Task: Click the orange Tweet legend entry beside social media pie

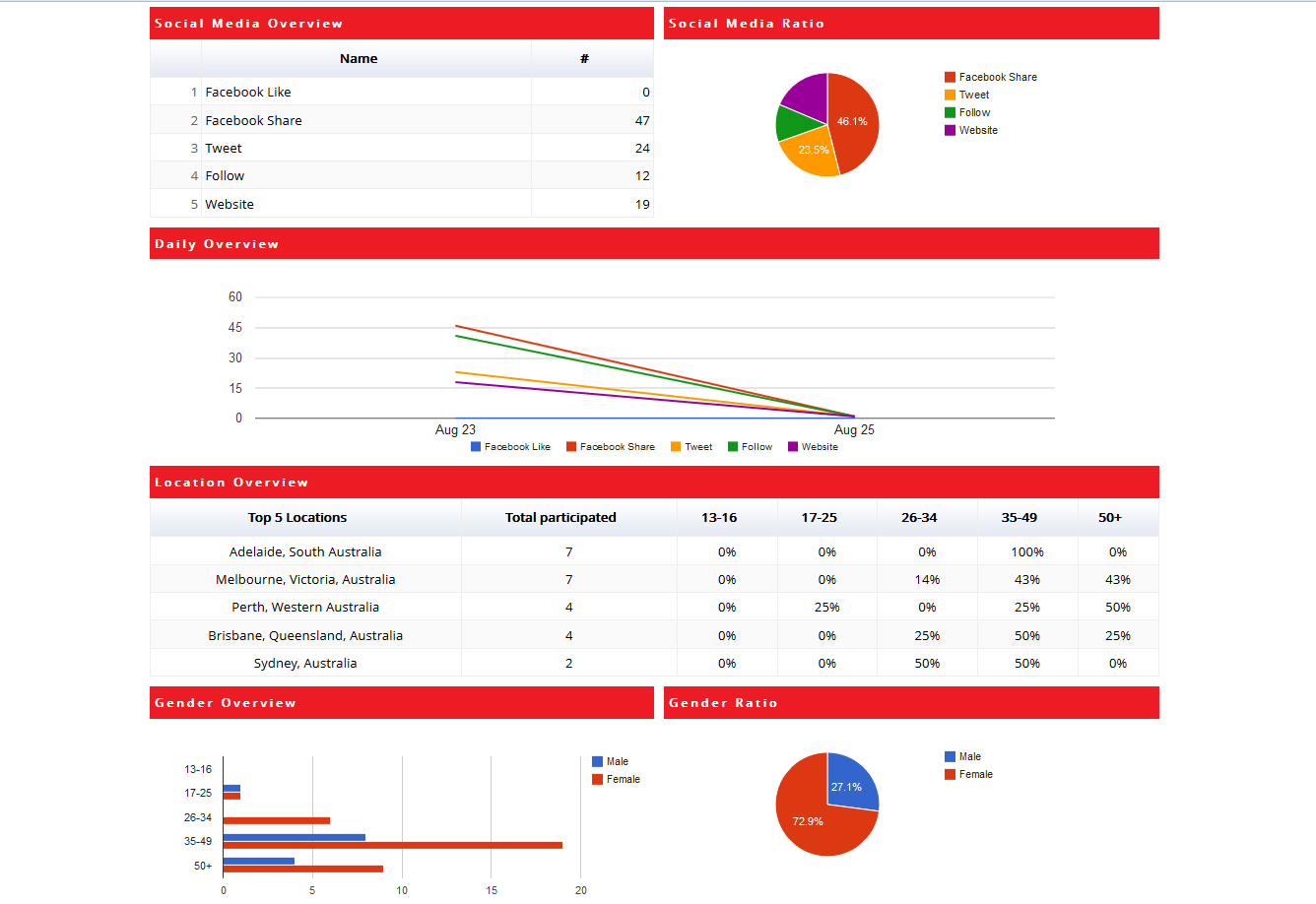Action: click(x=973, y=95)
